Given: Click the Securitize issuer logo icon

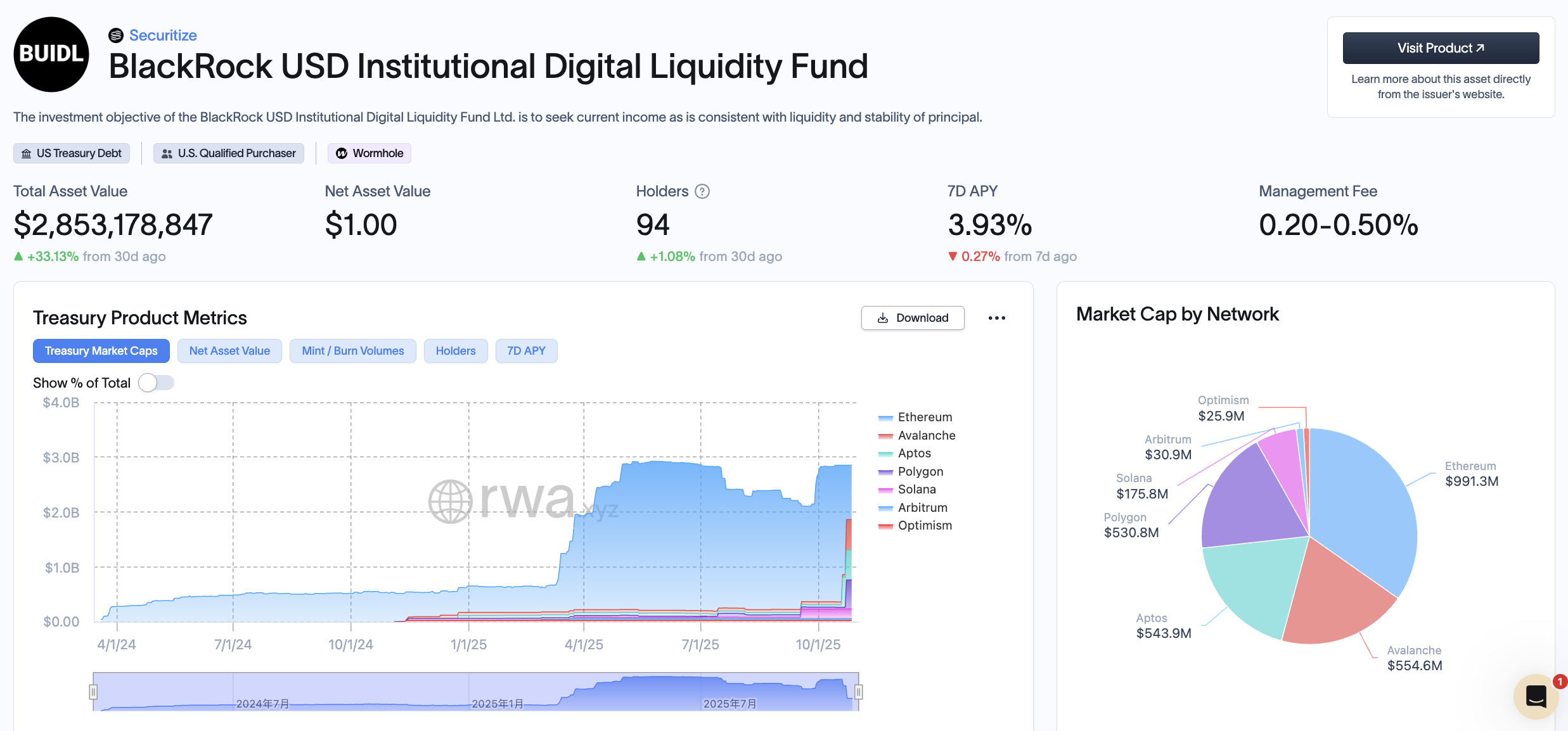Looking at the screenshot, I should tap(116, 35).
